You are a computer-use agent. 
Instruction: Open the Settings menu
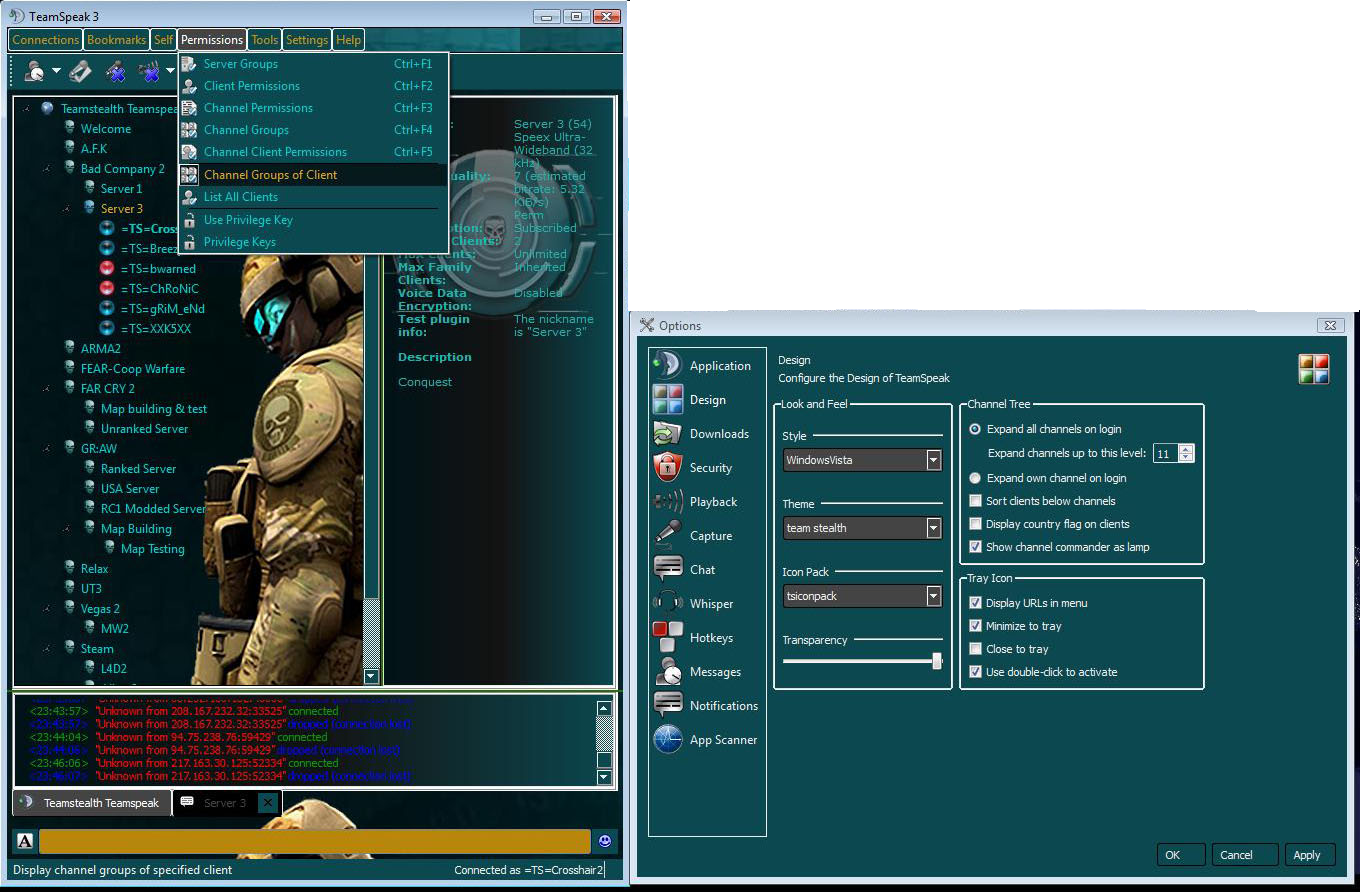click(306, 40)
